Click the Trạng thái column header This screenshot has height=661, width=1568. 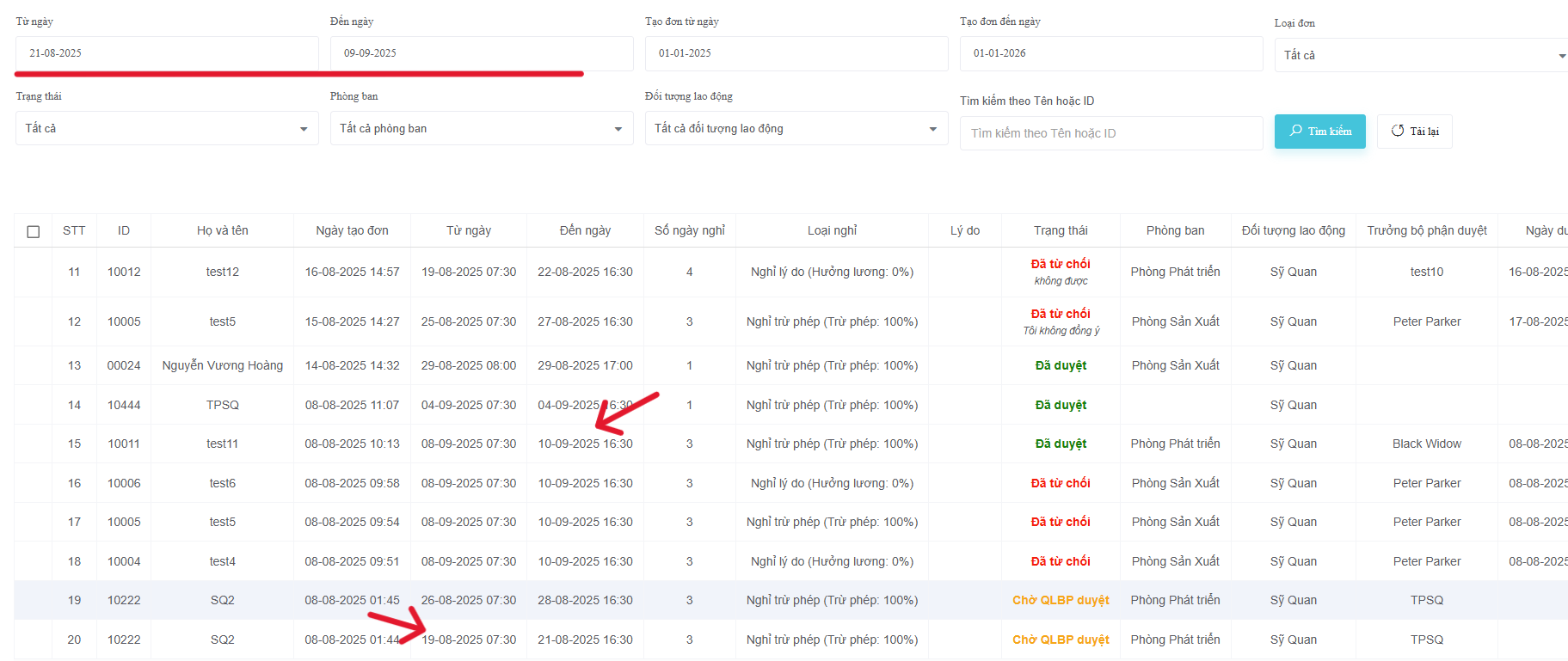pos(1060,230)
